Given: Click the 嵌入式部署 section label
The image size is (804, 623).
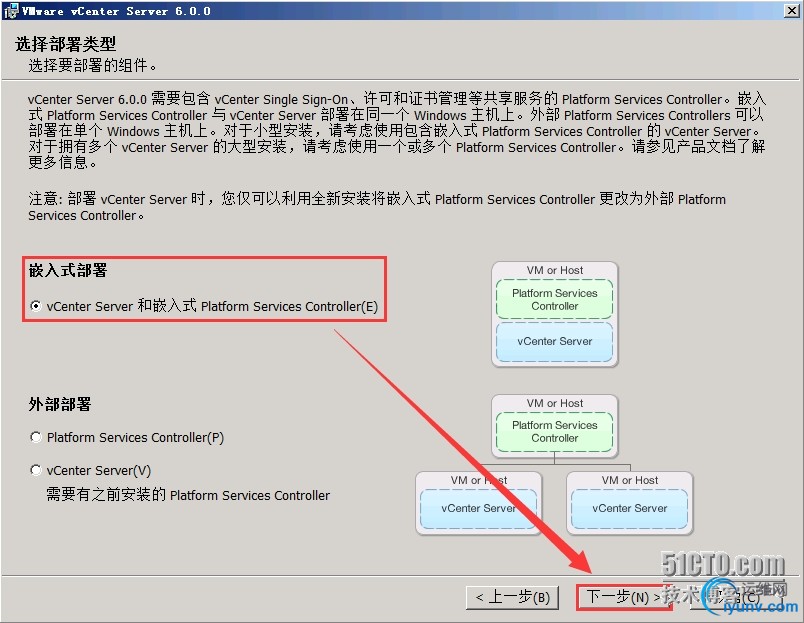Looking at the screenshot, I should (68, 270).
